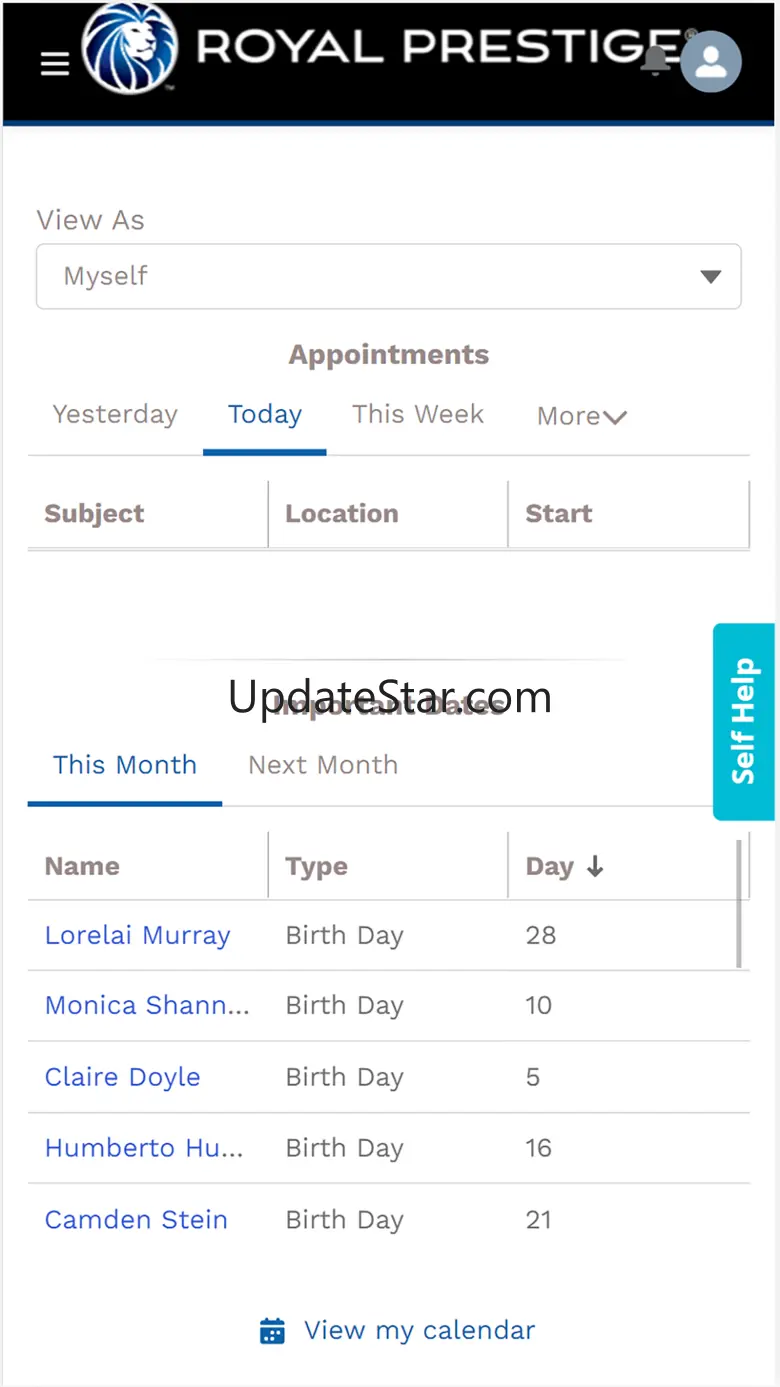780x1387 pixels.
Task: Click the calendar icon beside View my calendar
Action: (272, 1331)
